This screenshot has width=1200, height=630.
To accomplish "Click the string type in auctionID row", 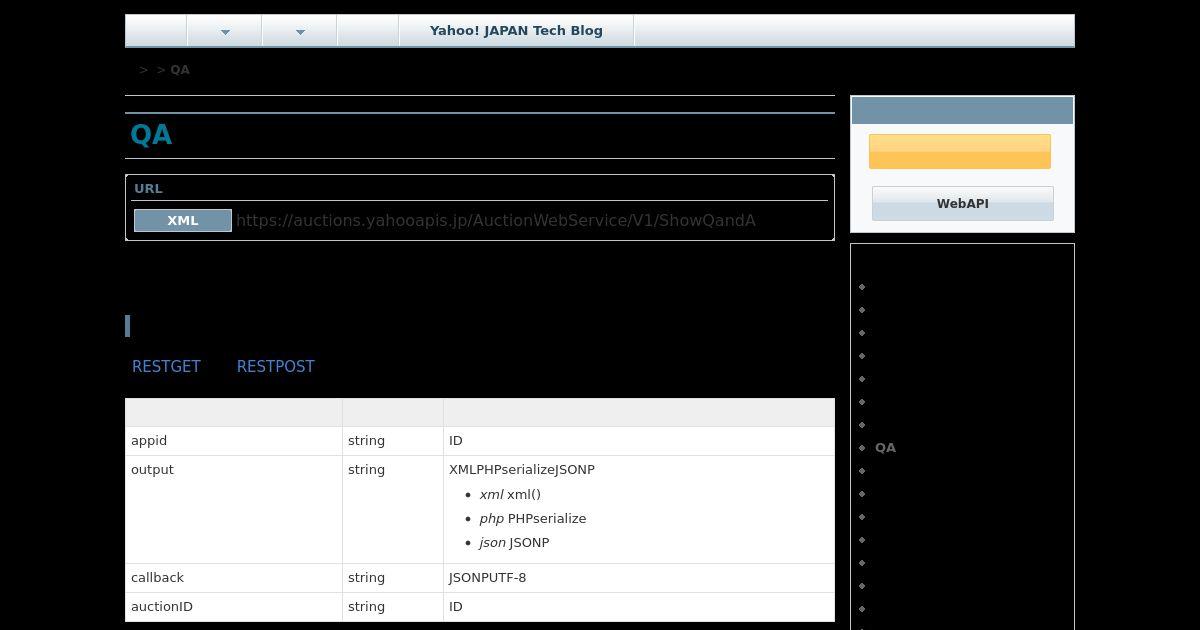I will point(366,607).
